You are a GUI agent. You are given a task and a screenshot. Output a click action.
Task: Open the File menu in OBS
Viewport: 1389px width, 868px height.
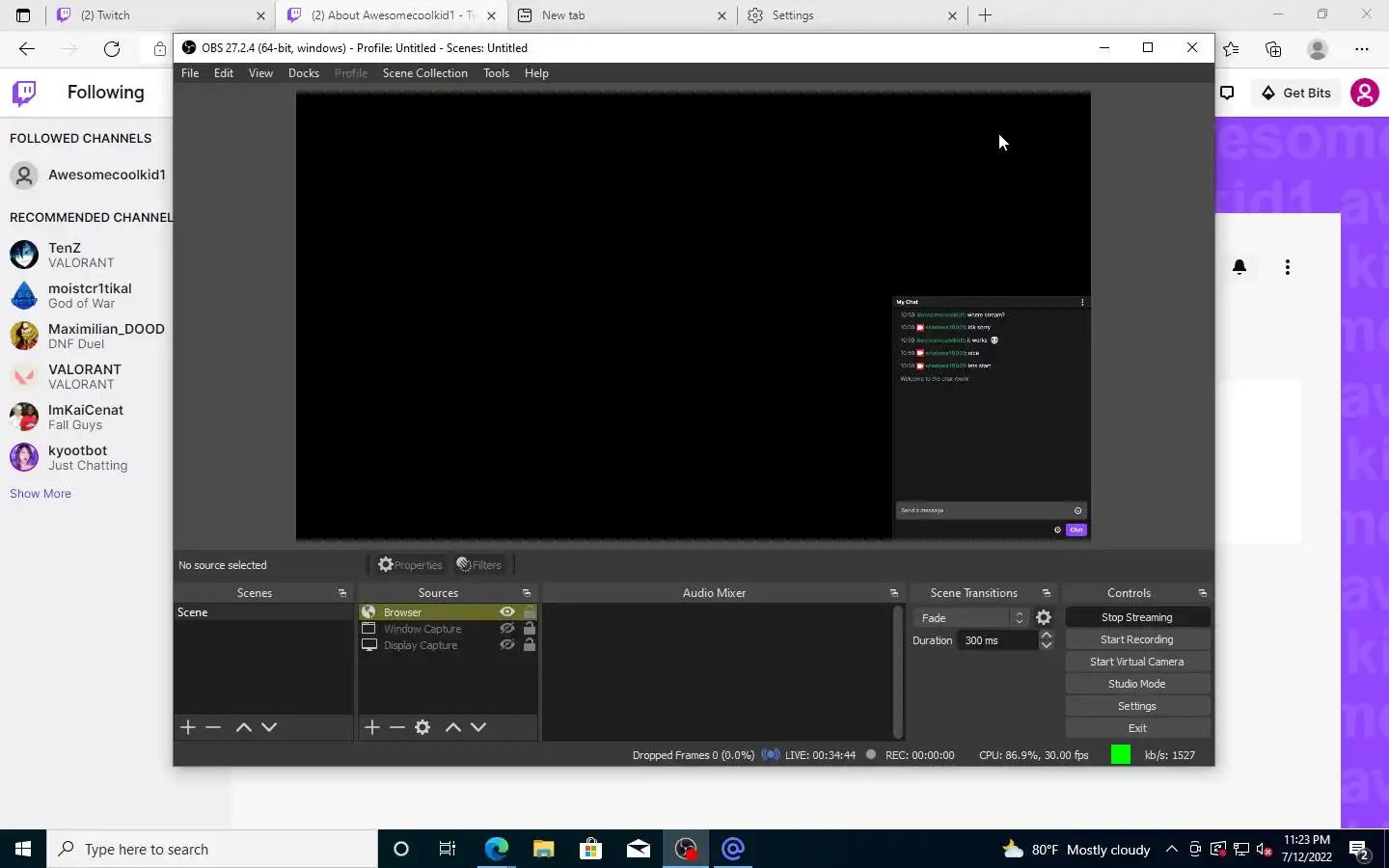[190, 73]
